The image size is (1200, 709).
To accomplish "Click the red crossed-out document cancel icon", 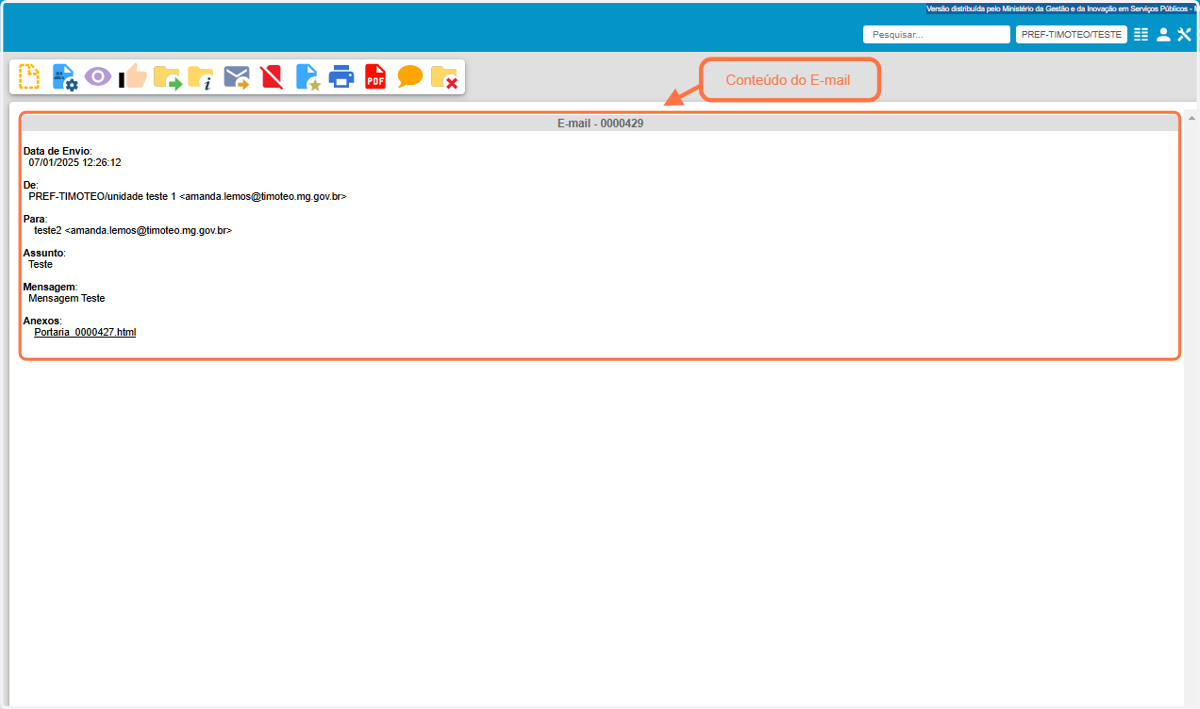I will click(271, 77).
